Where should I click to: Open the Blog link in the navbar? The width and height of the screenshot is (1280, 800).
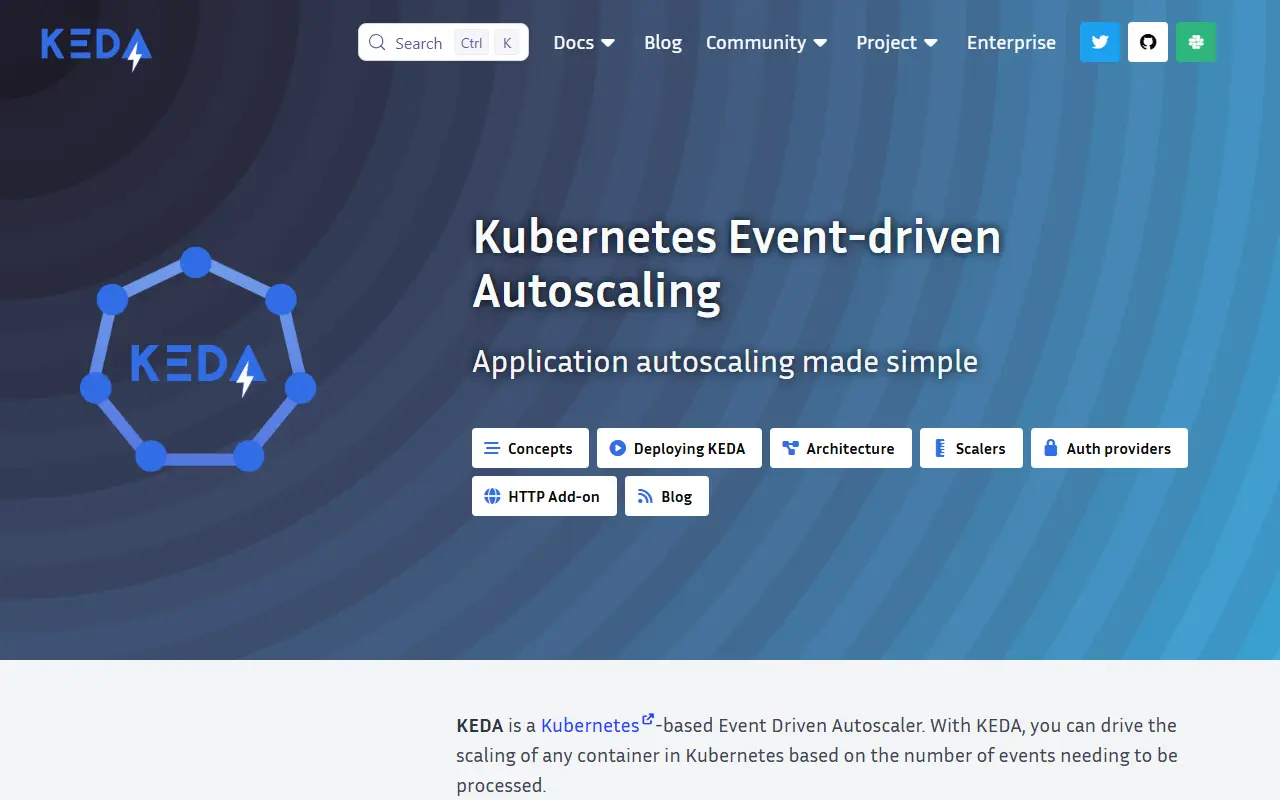click(663, 42)
